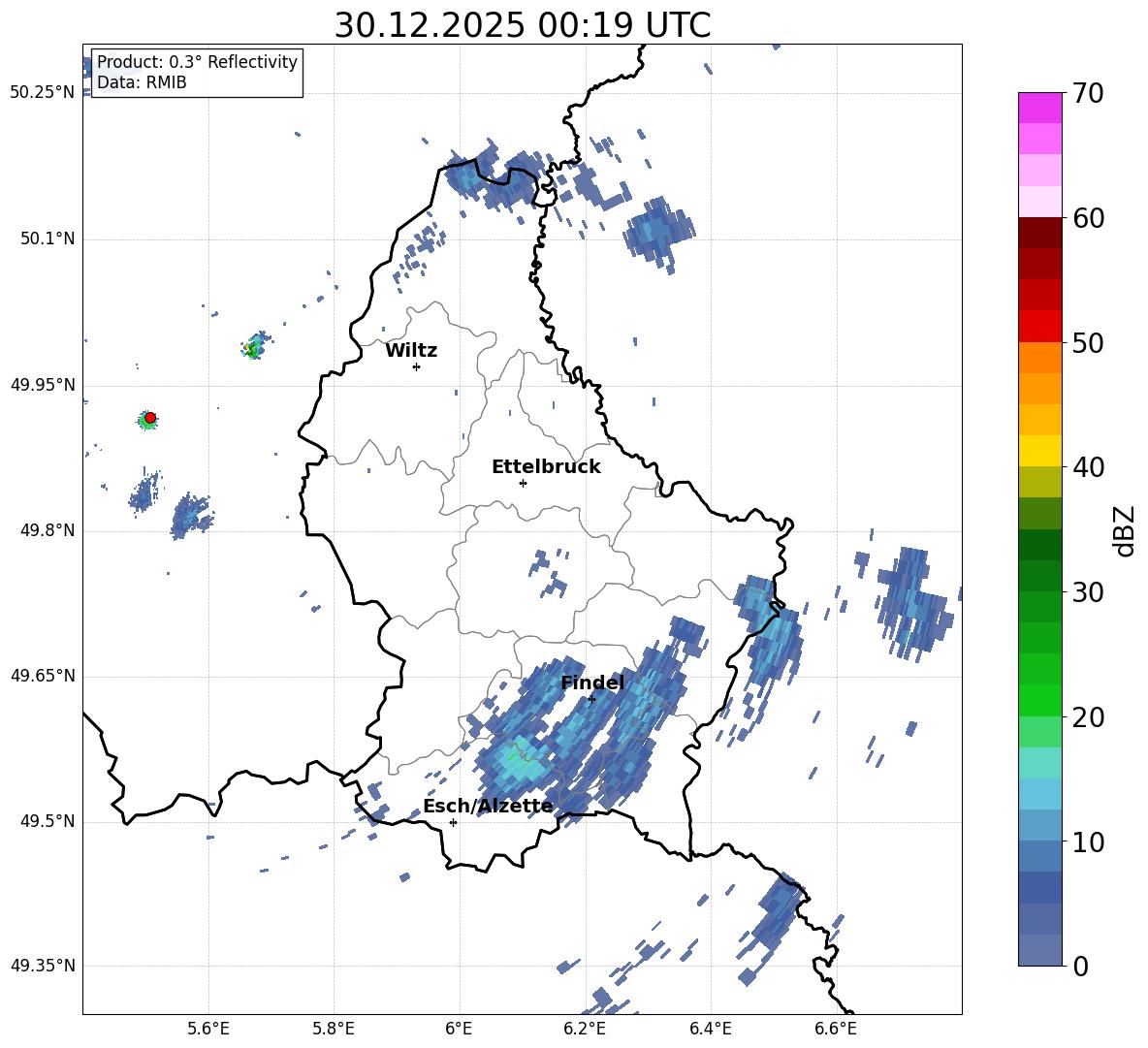Click the green echo northeast of red dot

coord(254,348)
